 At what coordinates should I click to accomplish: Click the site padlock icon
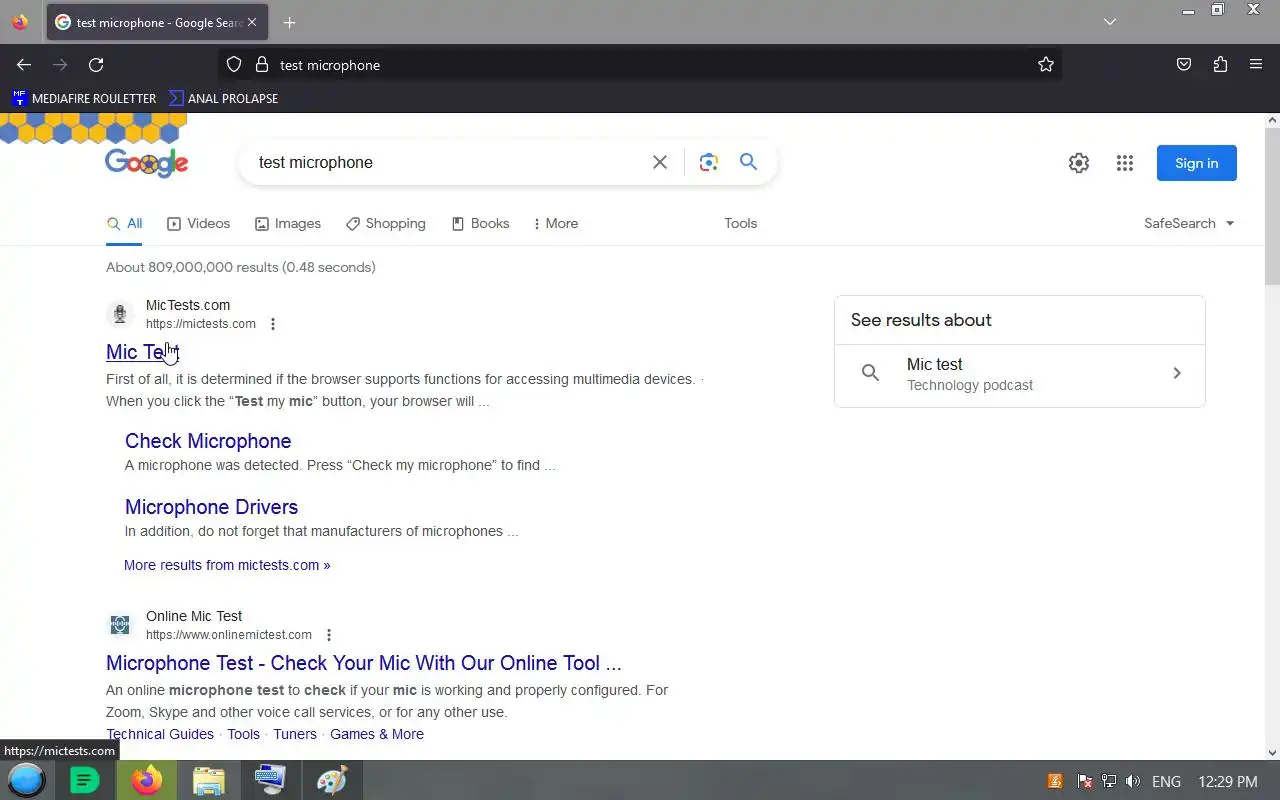pyautogui.click(x=262, y=65)
